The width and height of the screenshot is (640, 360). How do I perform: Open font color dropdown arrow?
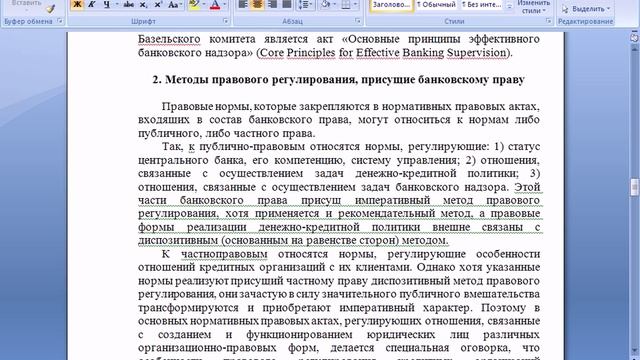(x=224, y=4)
